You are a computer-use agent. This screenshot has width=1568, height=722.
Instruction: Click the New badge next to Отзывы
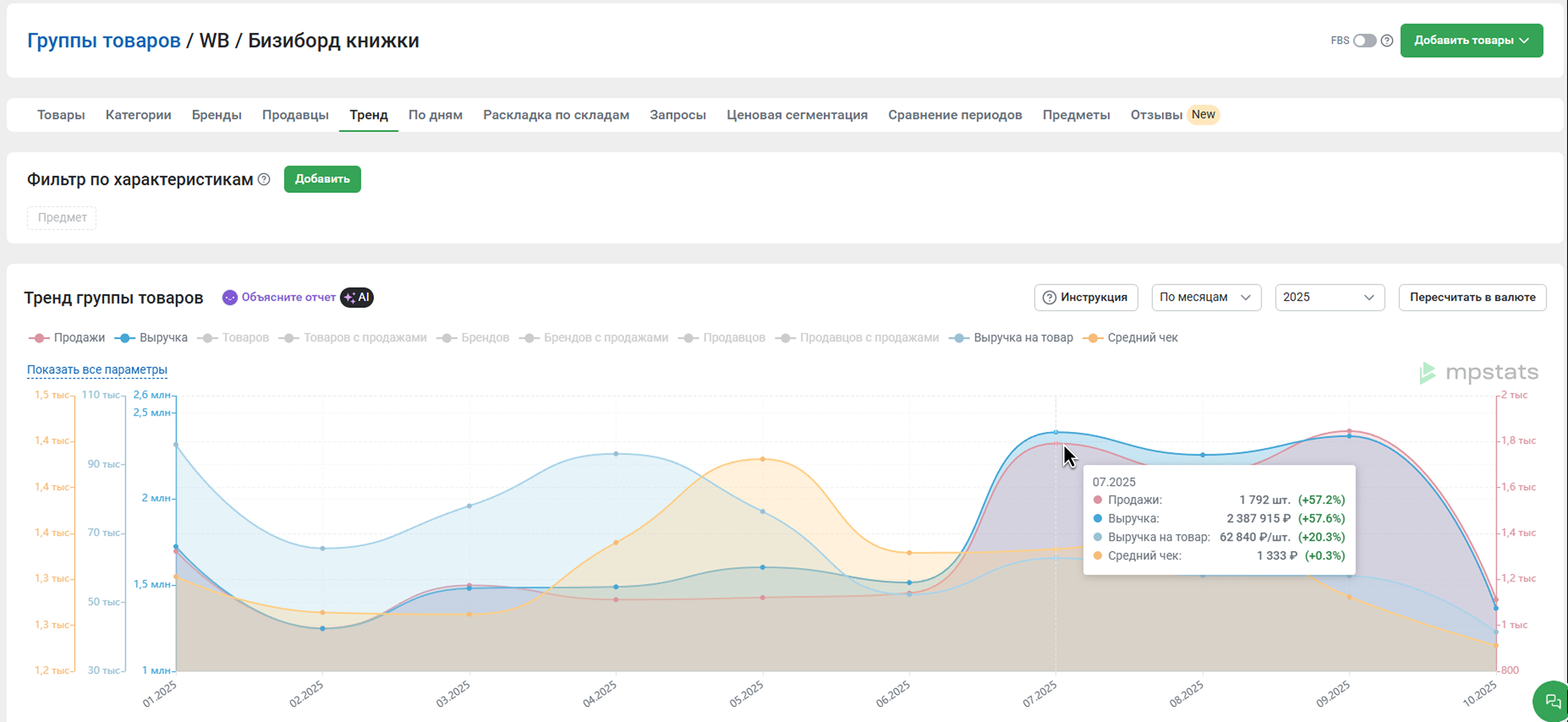(1203, 115)
